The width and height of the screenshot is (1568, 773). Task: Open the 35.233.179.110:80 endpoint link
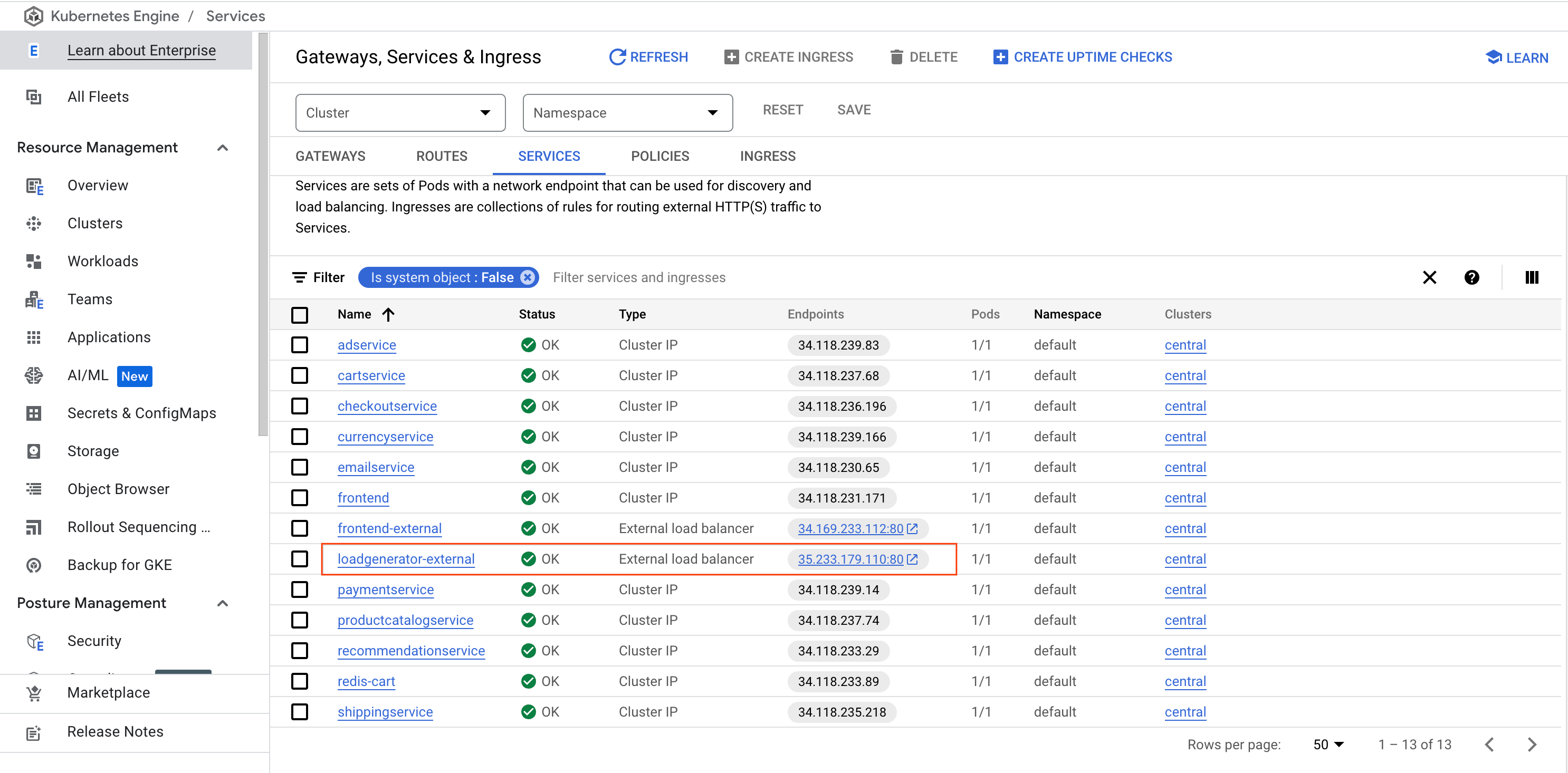point(850,559)
